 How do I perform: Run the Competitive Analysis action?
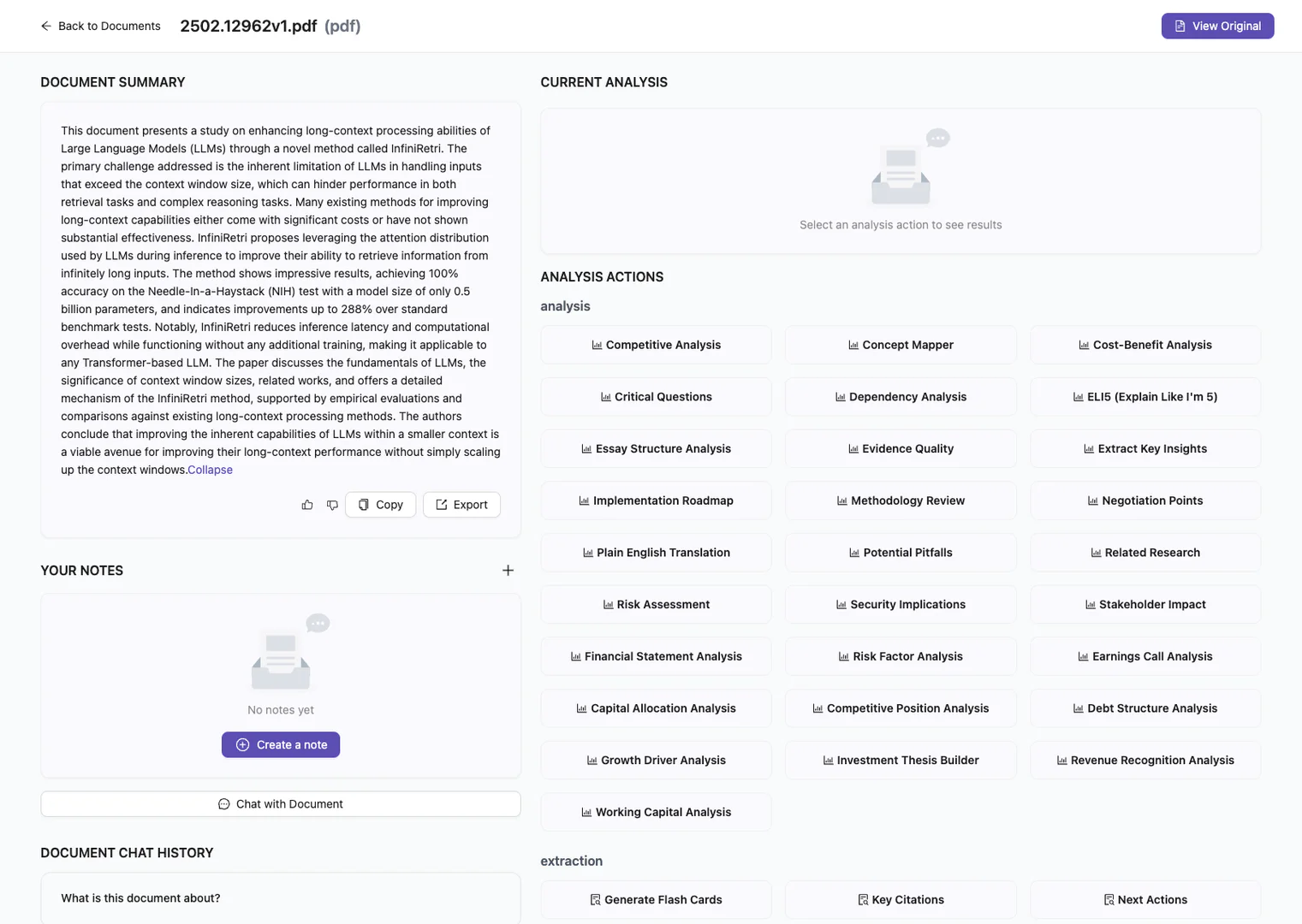click(x=656, y=345)
